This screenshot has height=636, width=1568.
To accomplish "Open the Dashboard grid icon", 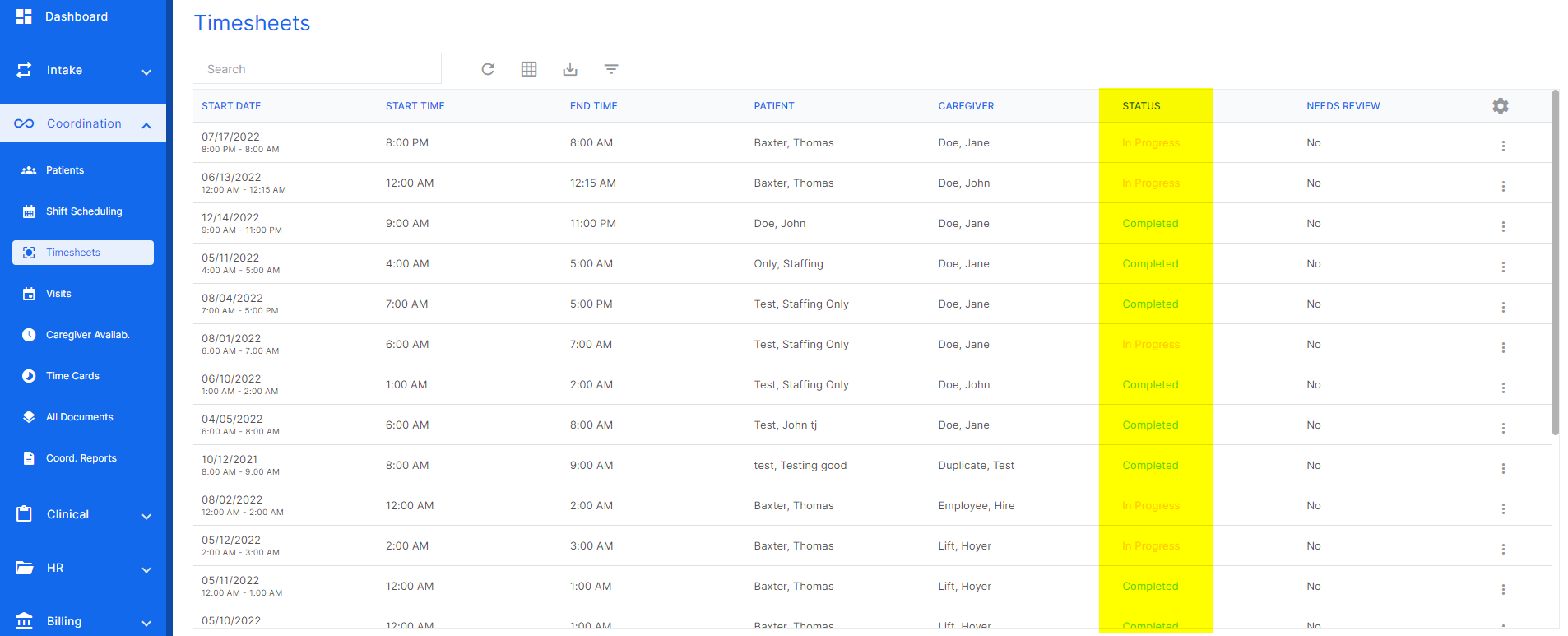I will tap(24, 16).
